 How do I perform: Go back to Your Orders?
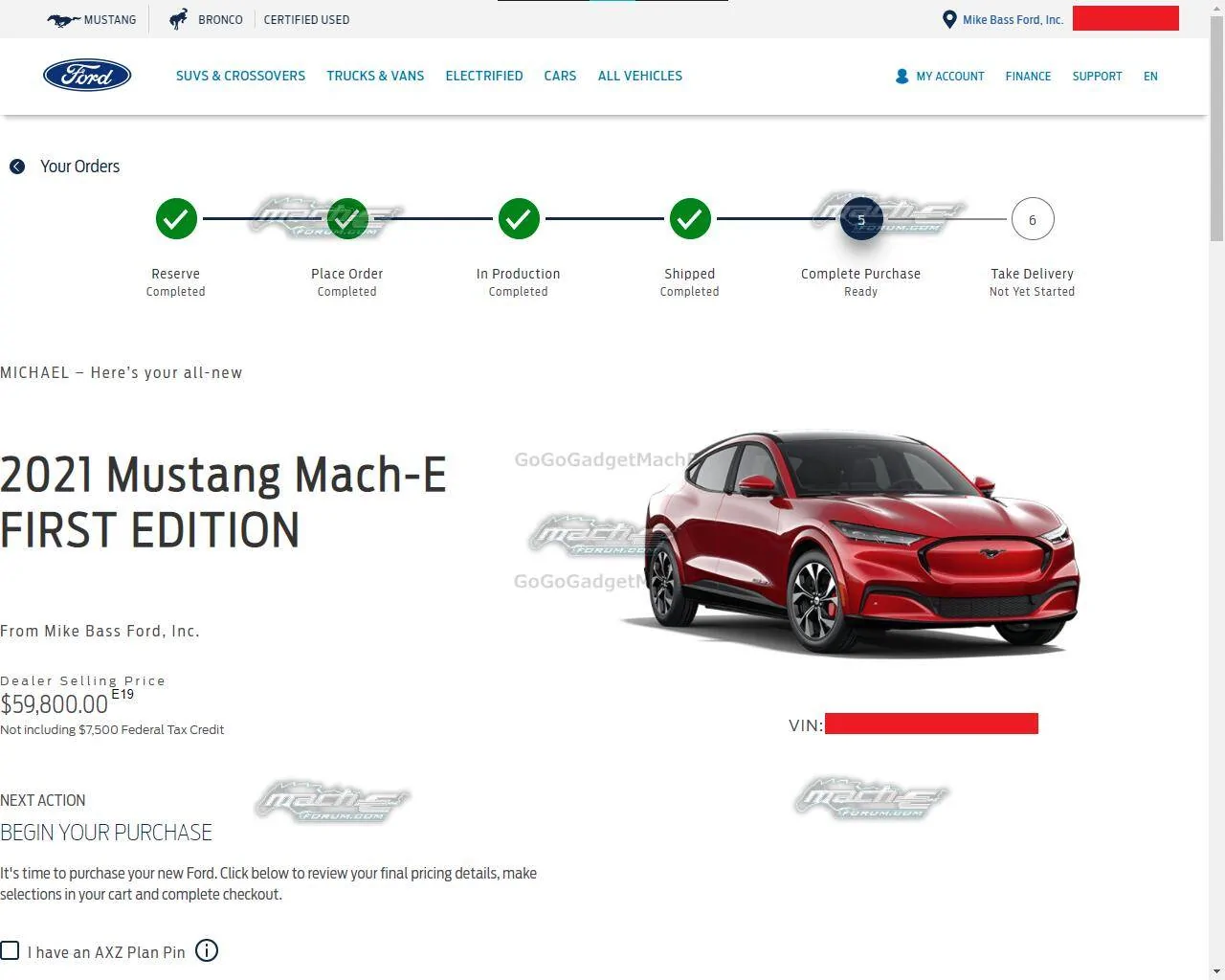(79, 167)
